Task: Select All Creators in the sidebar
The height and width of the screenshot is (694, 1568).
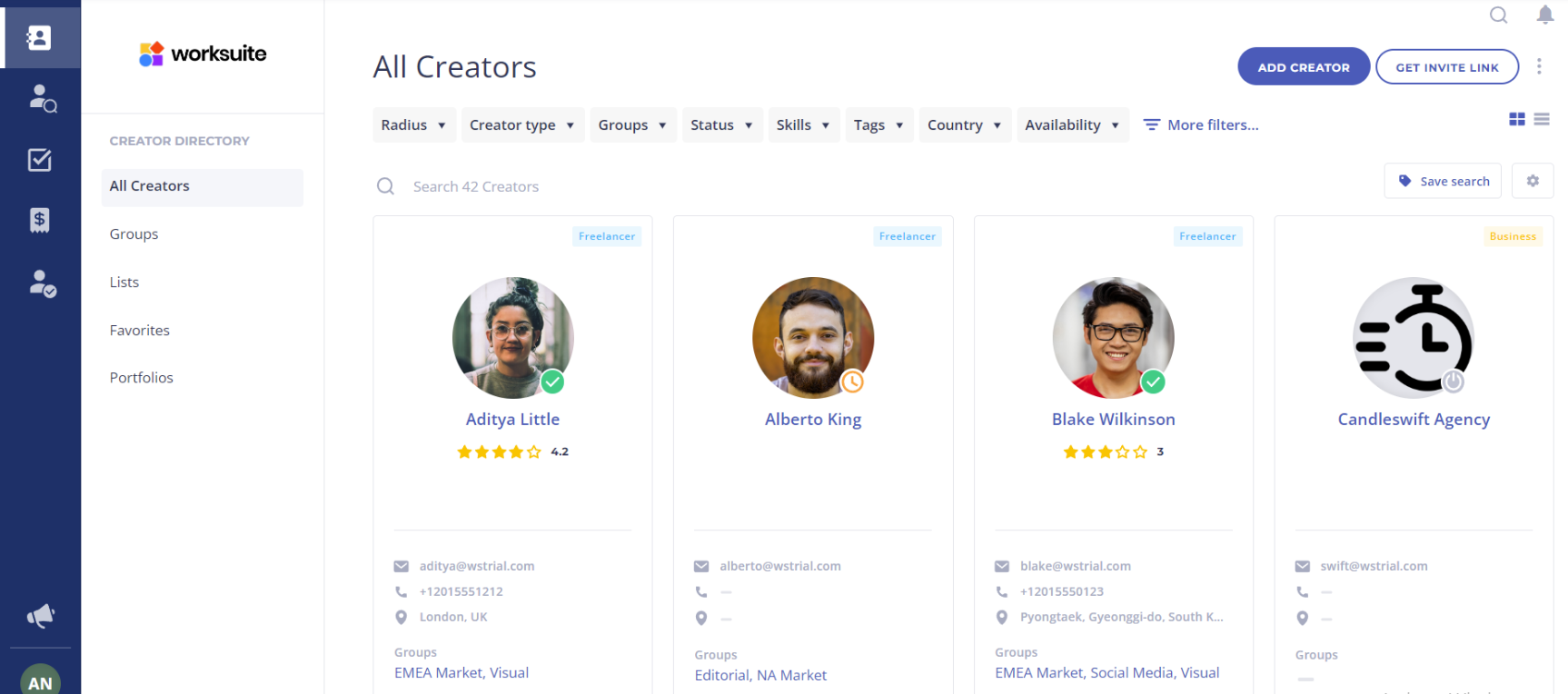Action: pos(203,186)
